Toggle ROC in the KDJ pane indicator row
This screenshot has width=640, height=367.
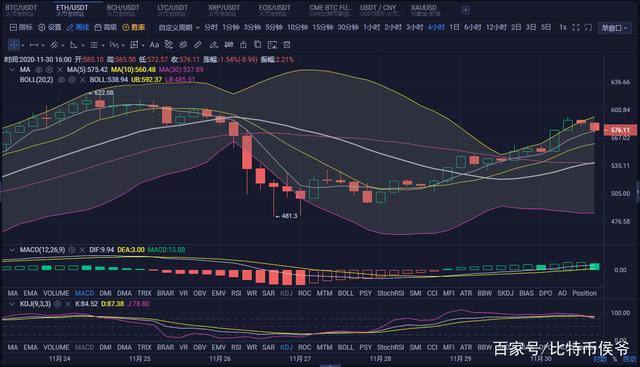point(304,347)
